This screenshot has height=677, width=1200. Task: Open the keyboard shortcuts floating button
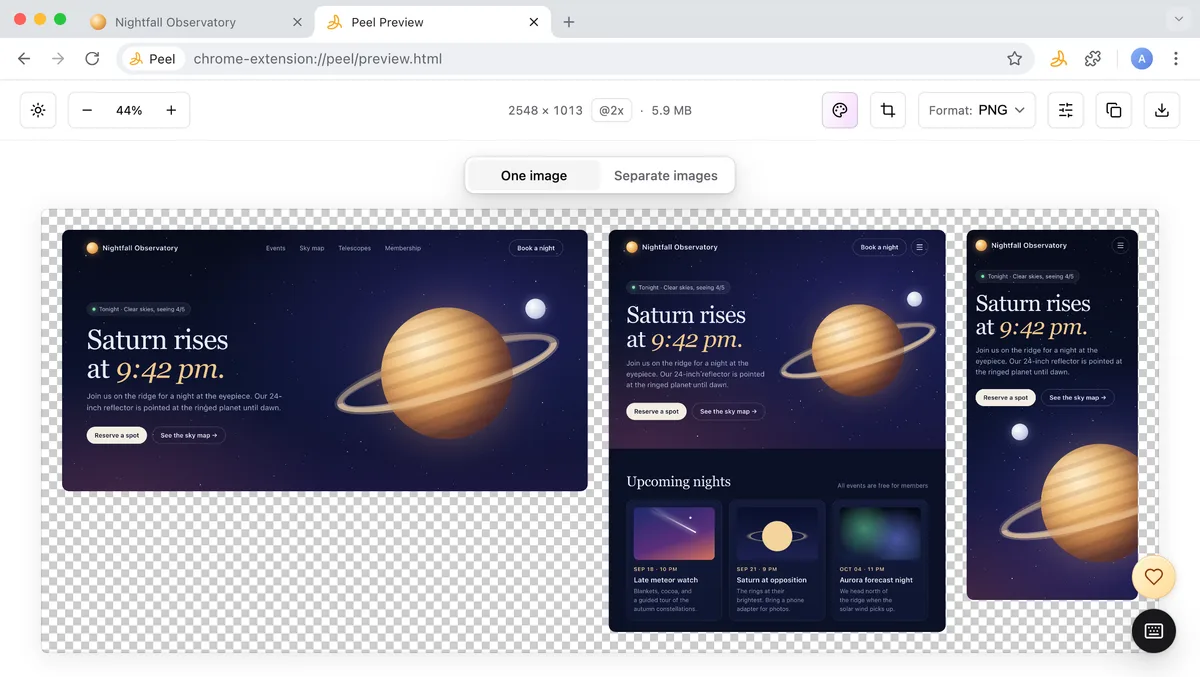tap(1154, 631)
